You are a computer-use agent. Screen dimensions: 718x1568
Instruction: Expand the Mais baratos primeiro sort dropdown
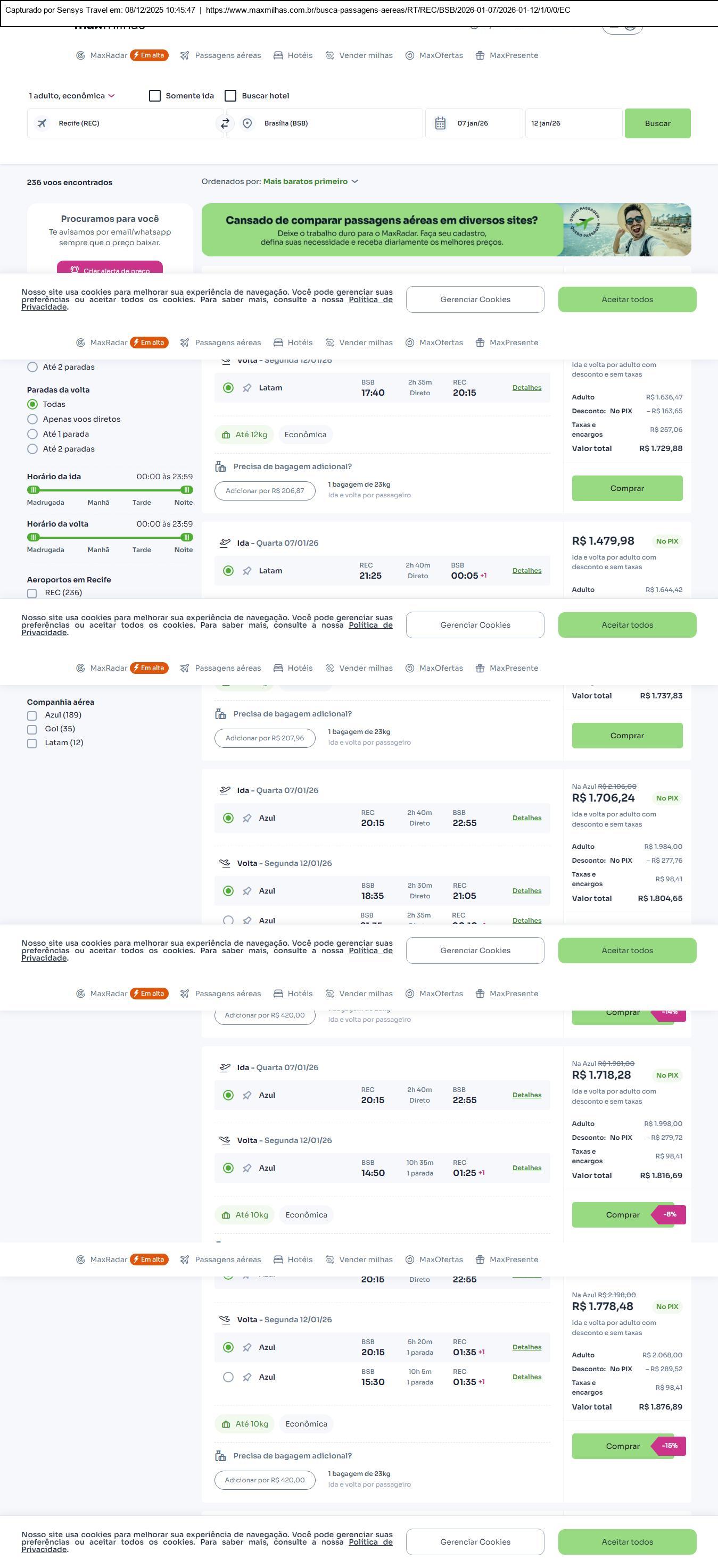point(311,181)
